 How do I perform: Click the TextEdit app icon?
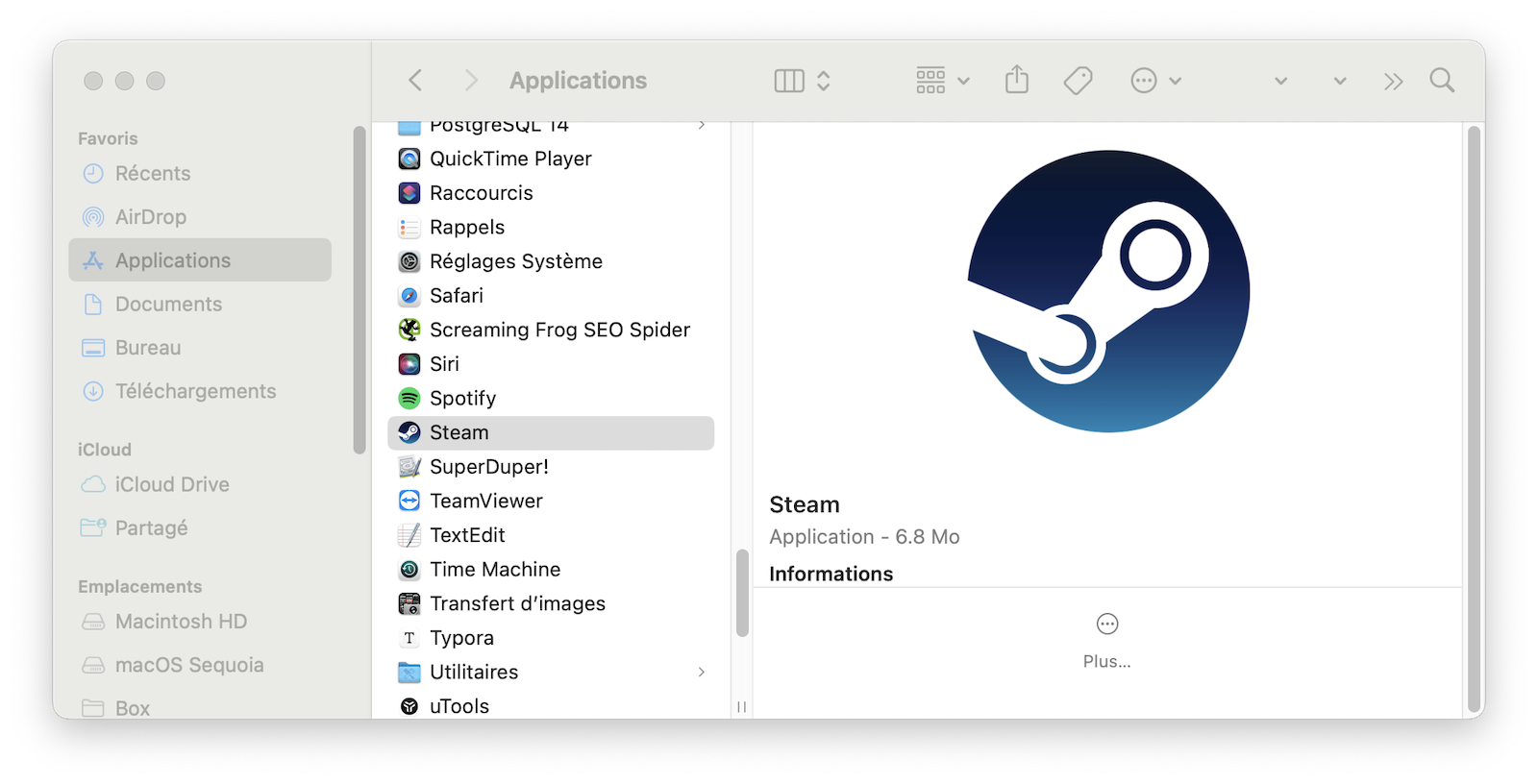[409, 535]
